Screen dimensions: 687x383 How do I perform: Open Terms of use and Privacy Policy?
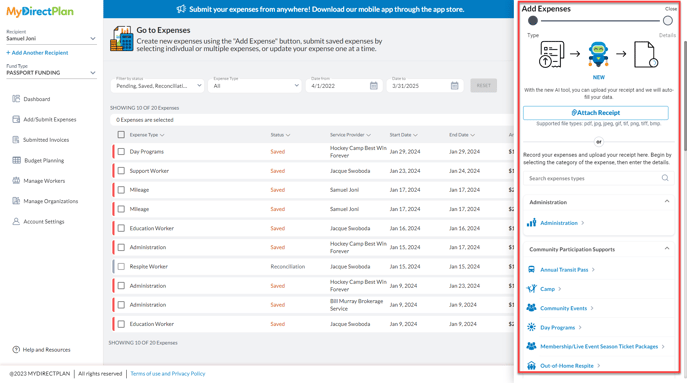click(x=168, y=373)
